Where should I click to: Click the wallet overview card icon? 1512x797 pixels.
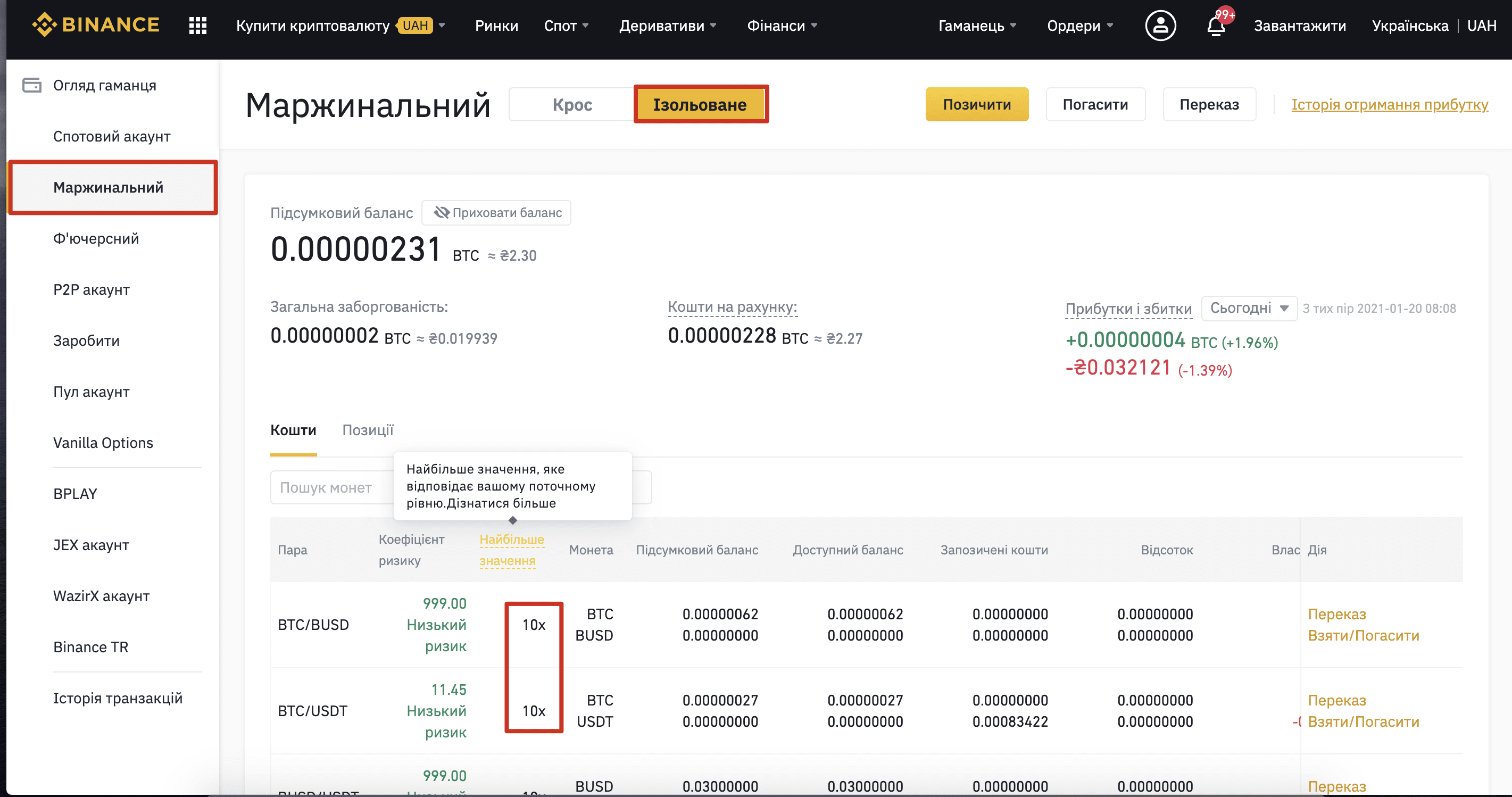click(32, 86)
